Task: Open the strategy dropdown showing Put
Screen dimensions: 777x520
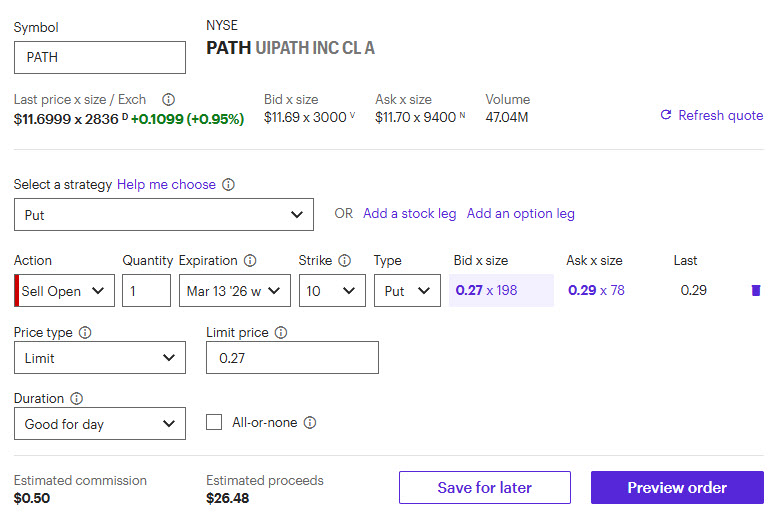Action: tap(164, 214)
